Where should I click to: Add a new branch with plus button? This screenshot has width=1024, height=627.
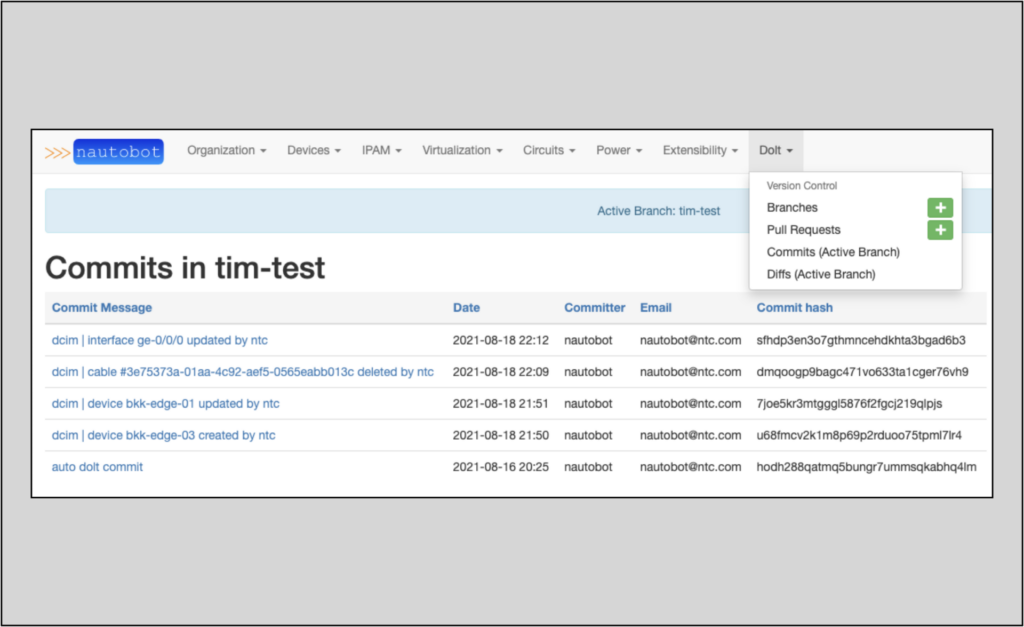pyautogui.click(x=940, y=208)
